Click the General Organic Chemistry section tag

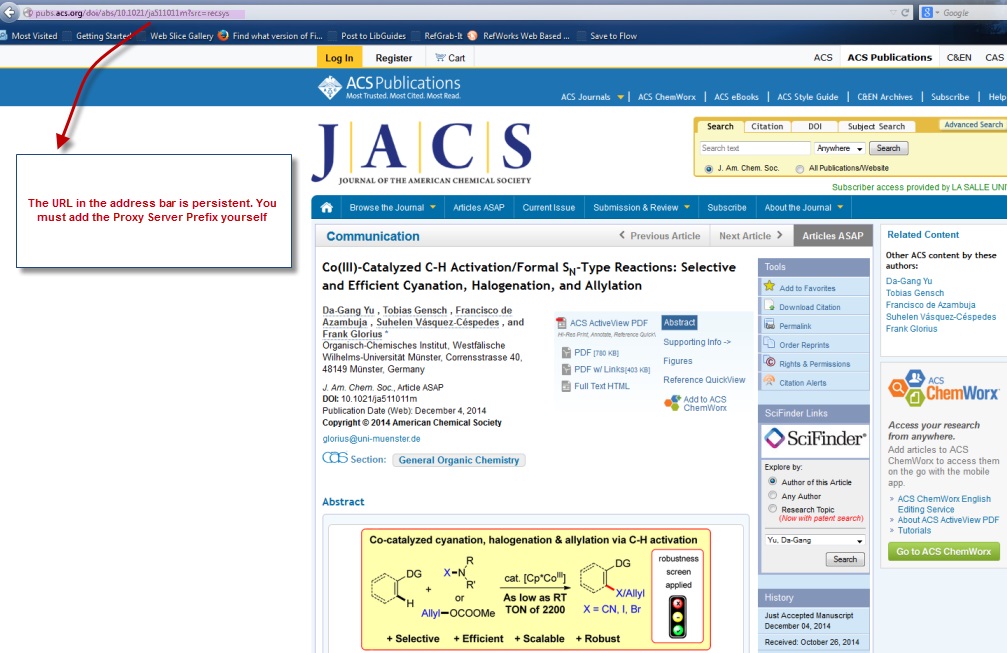click(x=459, y=460)
